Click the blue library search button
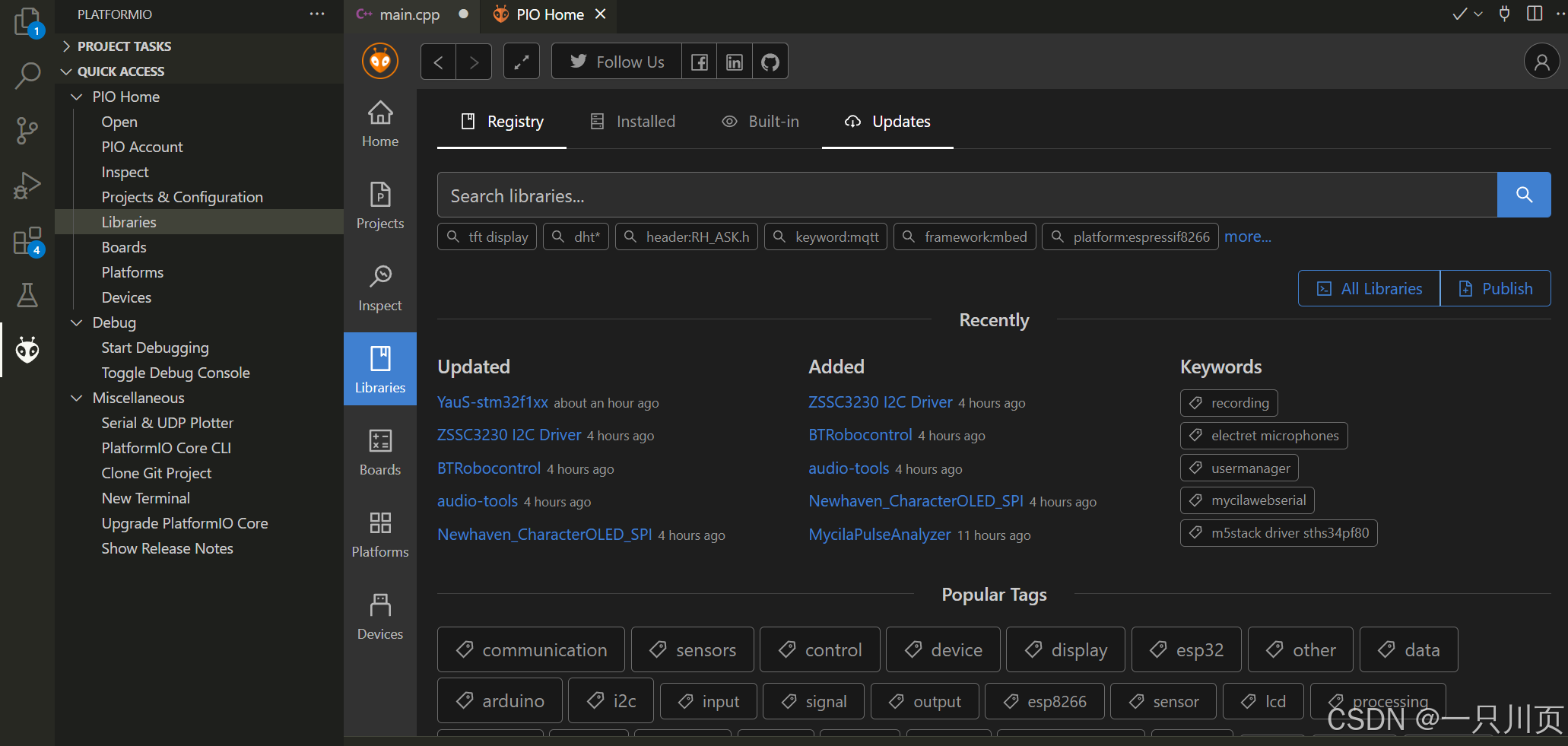 click(x=1524, y=195)
